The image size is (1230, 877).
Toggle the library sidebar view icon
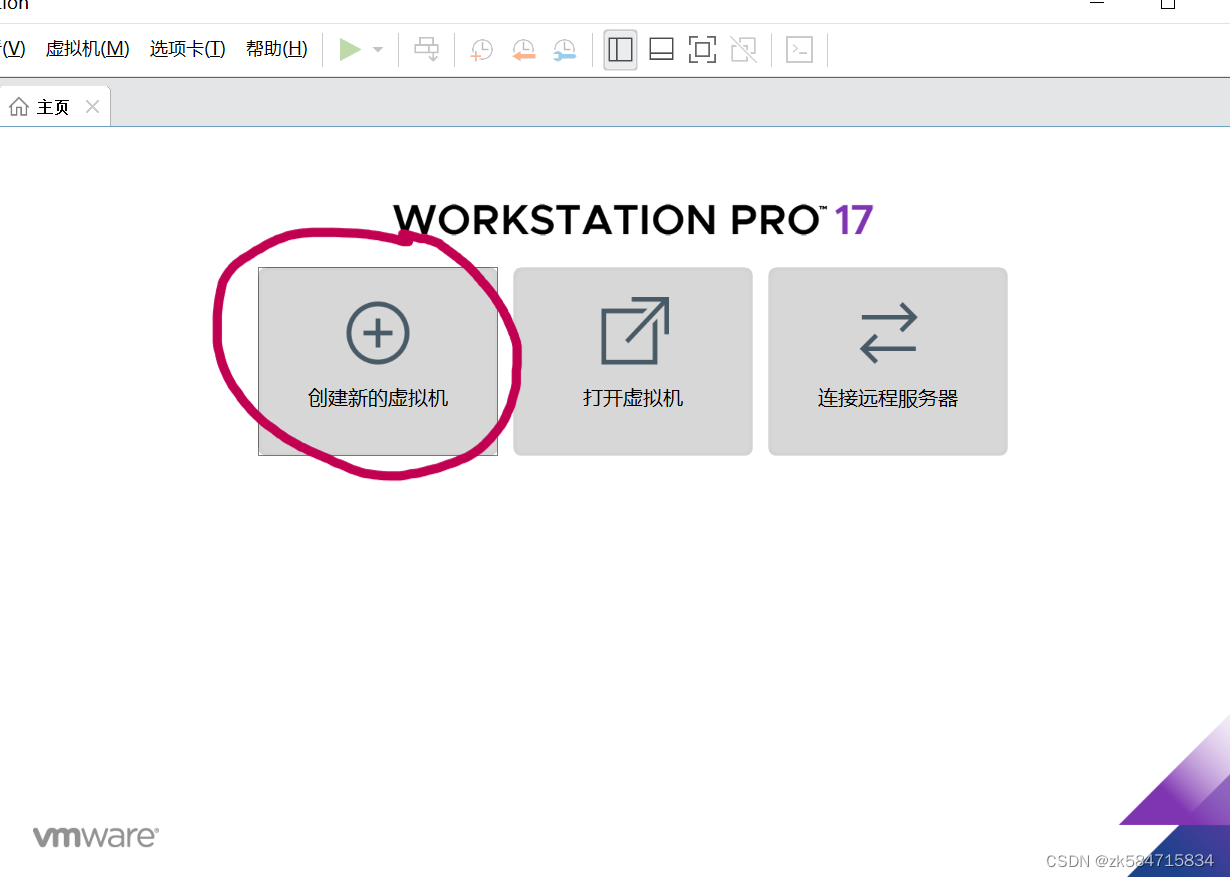[x=621, y=49]
